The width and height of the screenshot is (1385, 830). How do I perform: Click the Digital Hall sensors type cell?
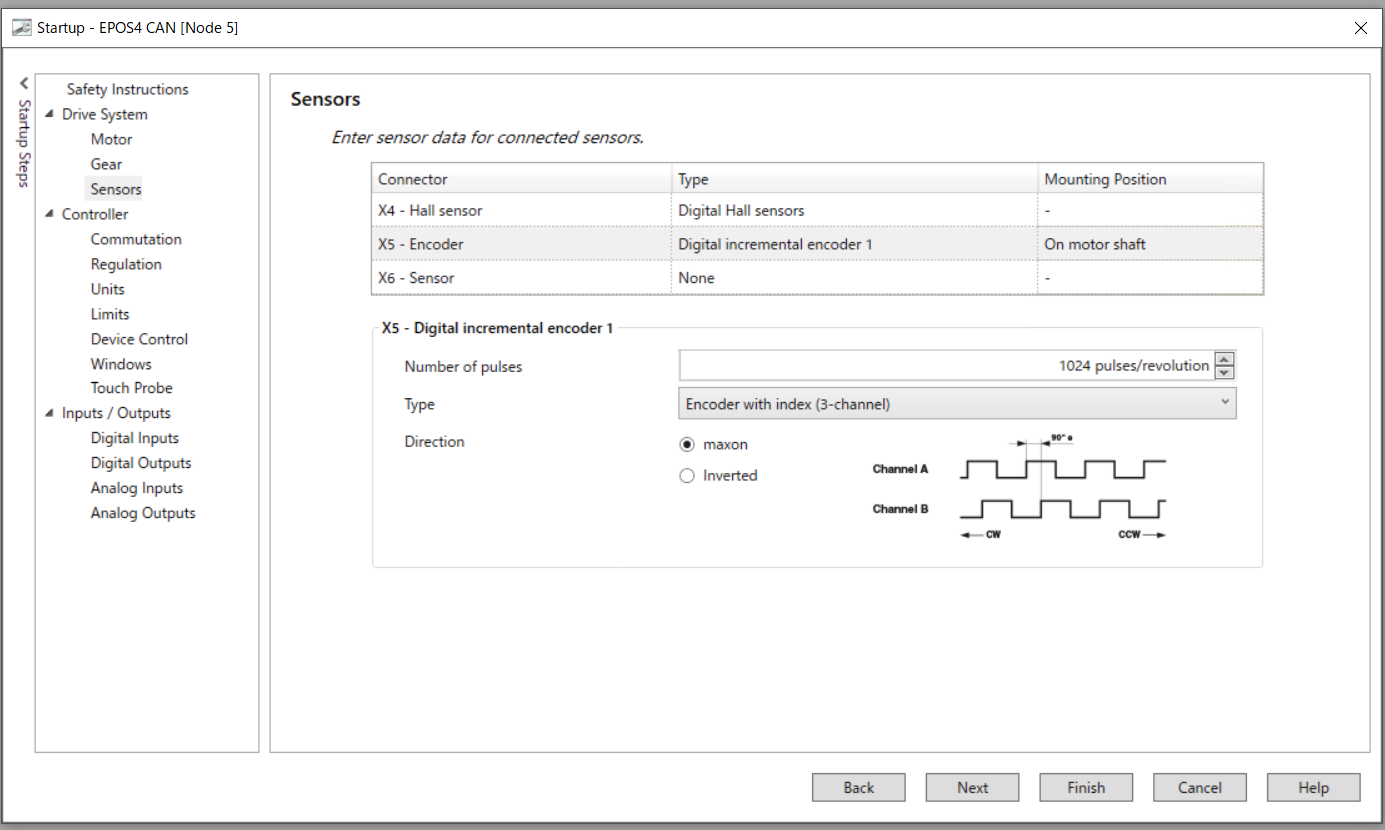(854, 210)
